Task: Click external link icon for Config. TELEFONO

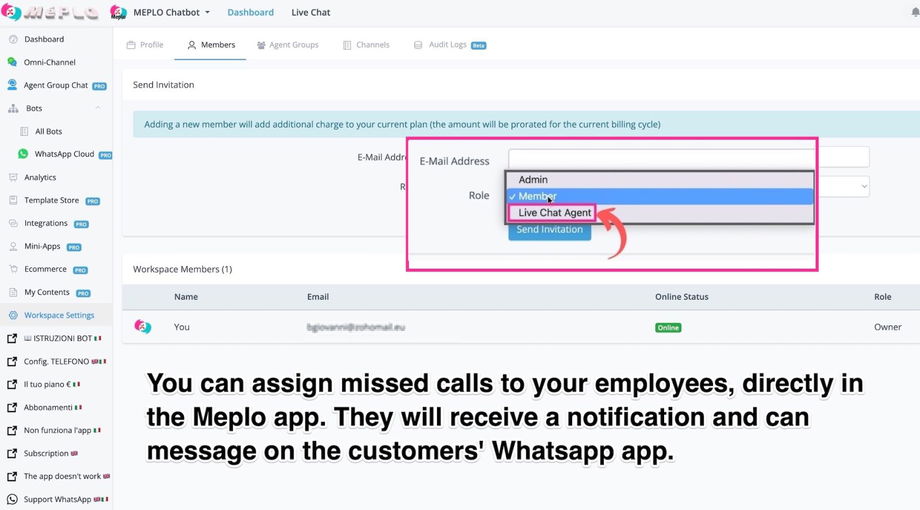Action: pyautogui.click(x=12, y=362)
